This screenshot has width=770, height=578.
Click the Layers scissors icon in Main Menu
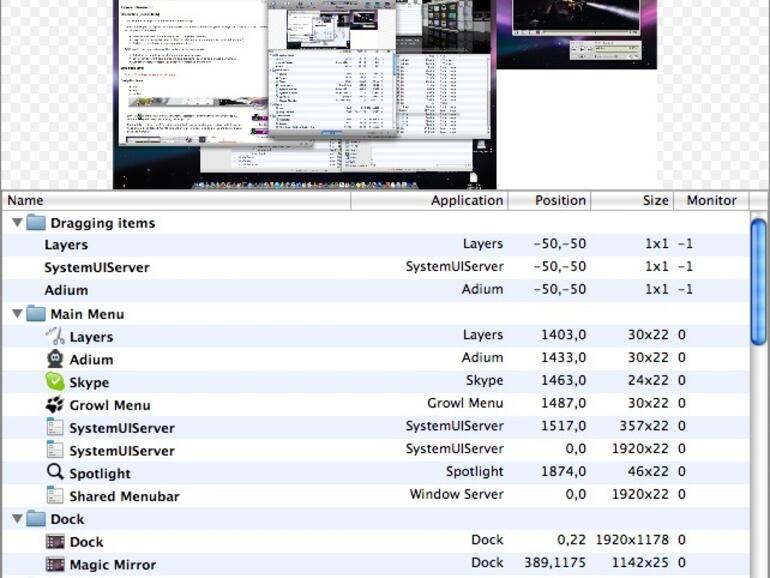tap(55, 336)
